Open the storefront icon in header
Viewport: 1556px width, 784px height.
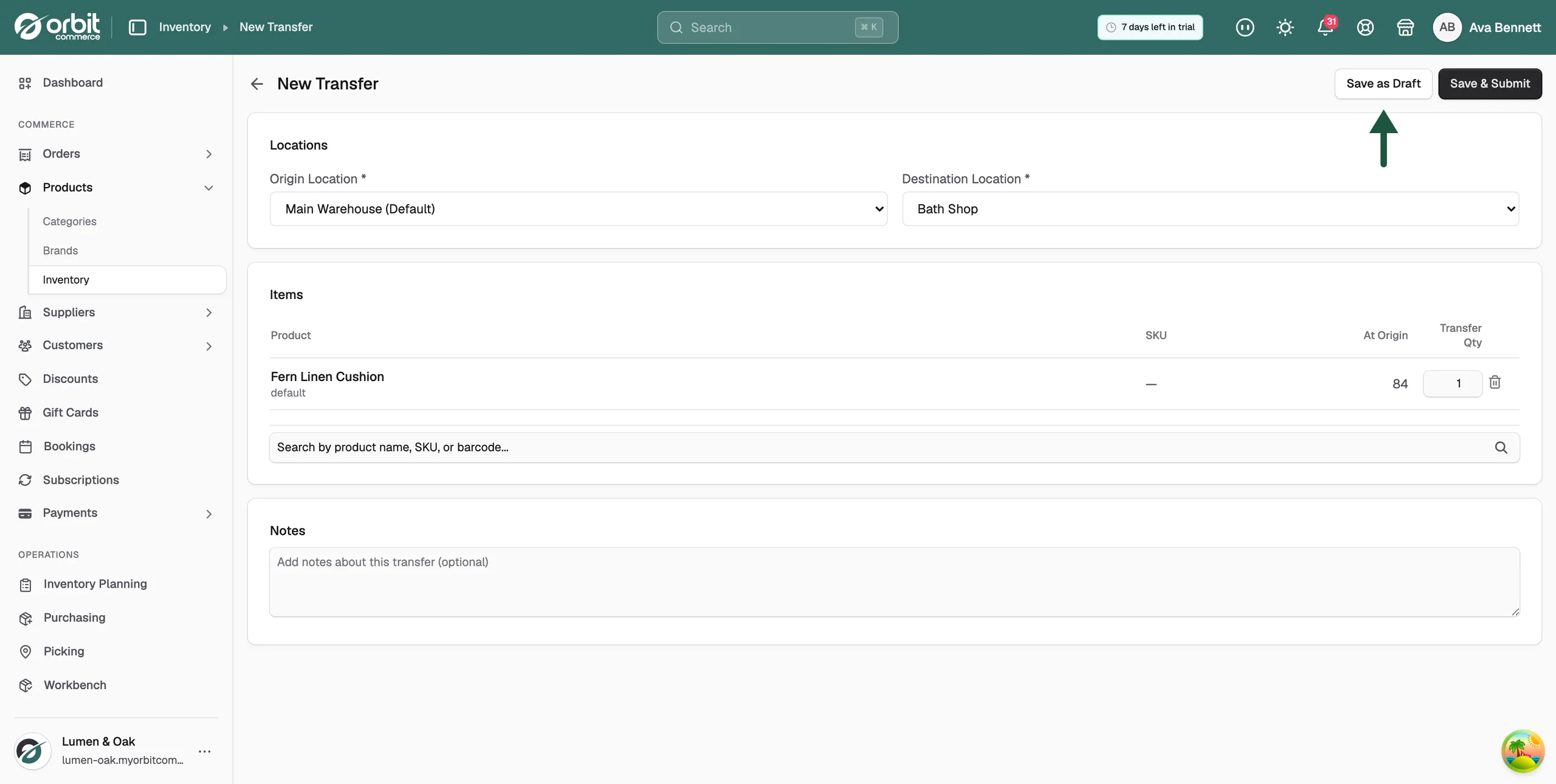[x=1405, y=27]
